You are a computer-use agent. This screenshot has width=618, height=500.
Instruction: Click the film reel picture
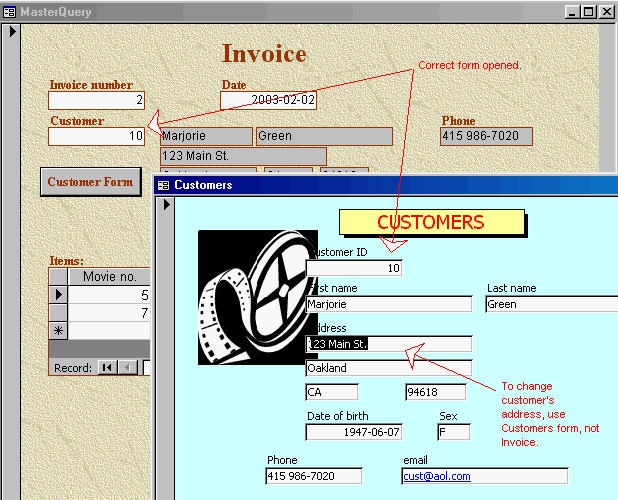pos(258,297)
